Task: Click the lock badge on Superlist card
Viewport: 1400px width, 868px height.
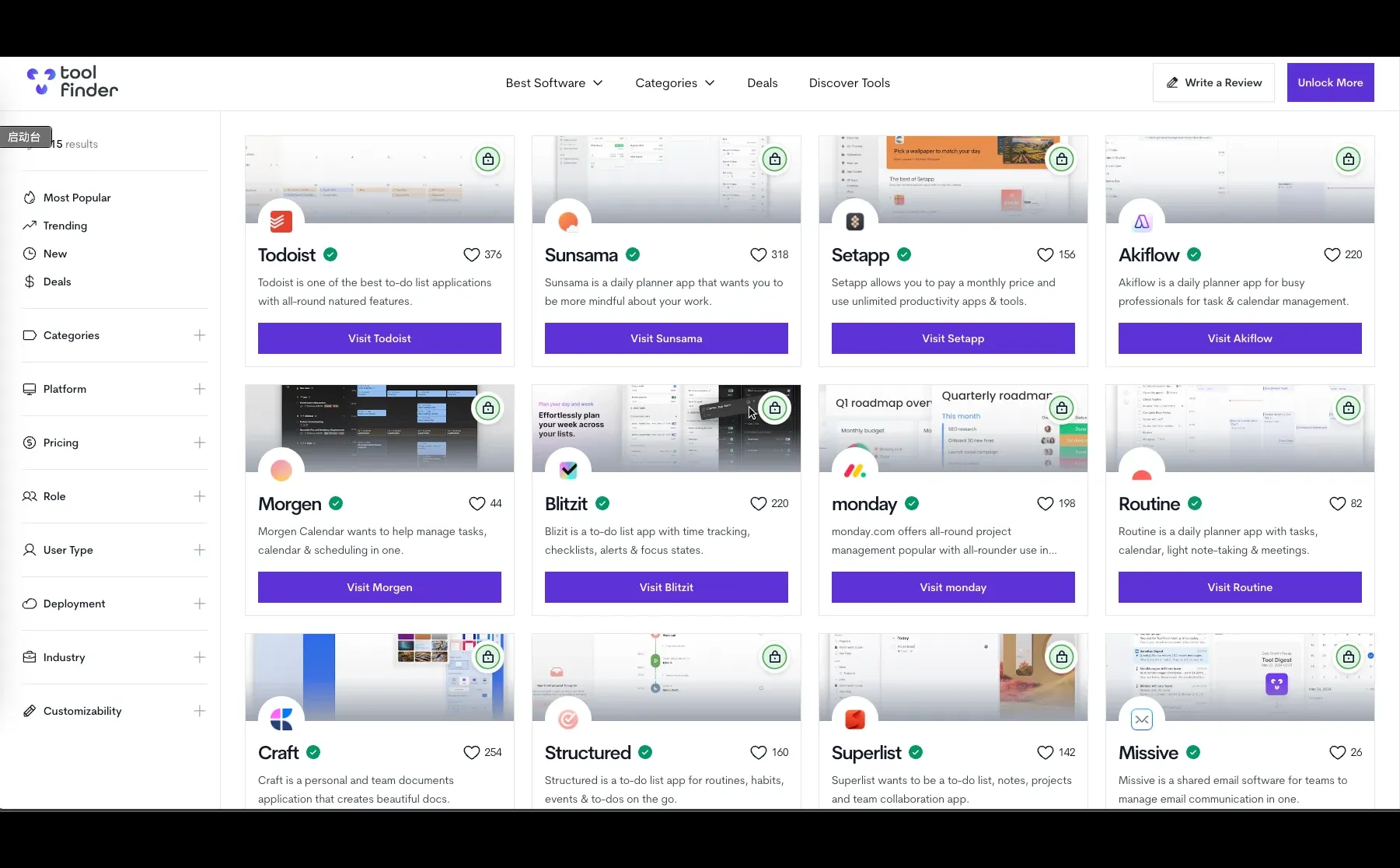Action: (x=1062, y=657)
